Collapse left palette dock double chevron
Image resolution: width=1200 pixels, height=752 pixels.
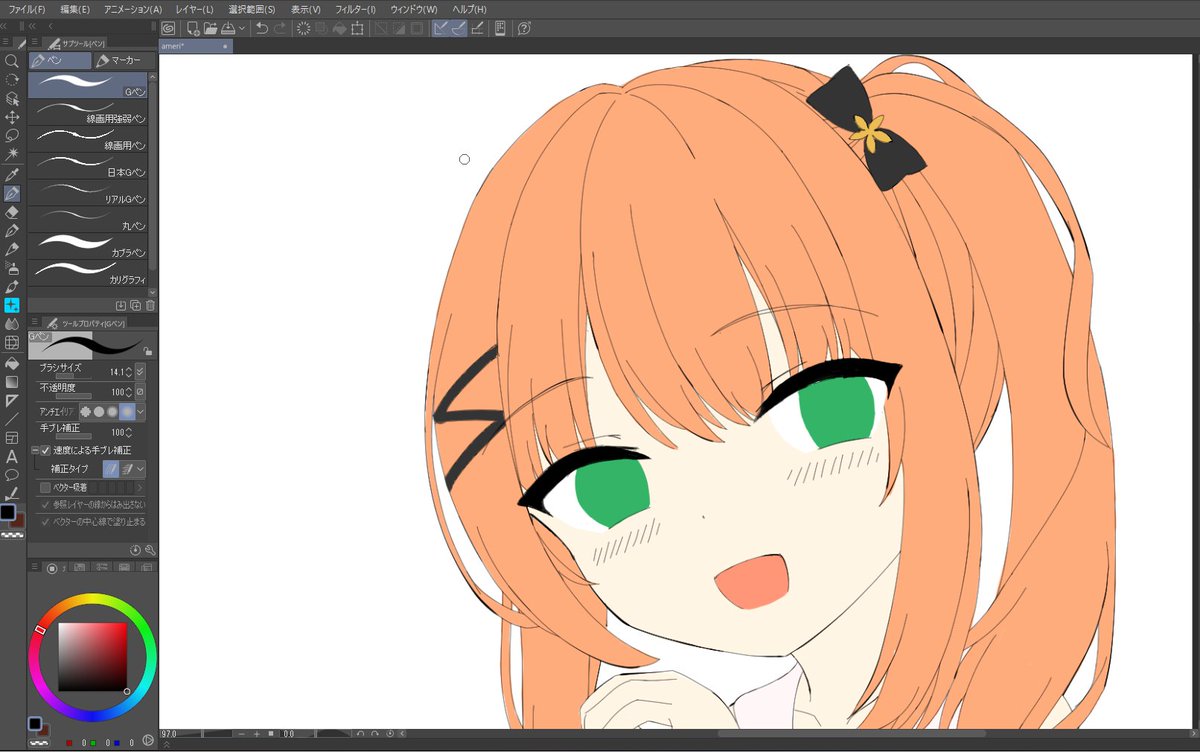tap(33, 24)
